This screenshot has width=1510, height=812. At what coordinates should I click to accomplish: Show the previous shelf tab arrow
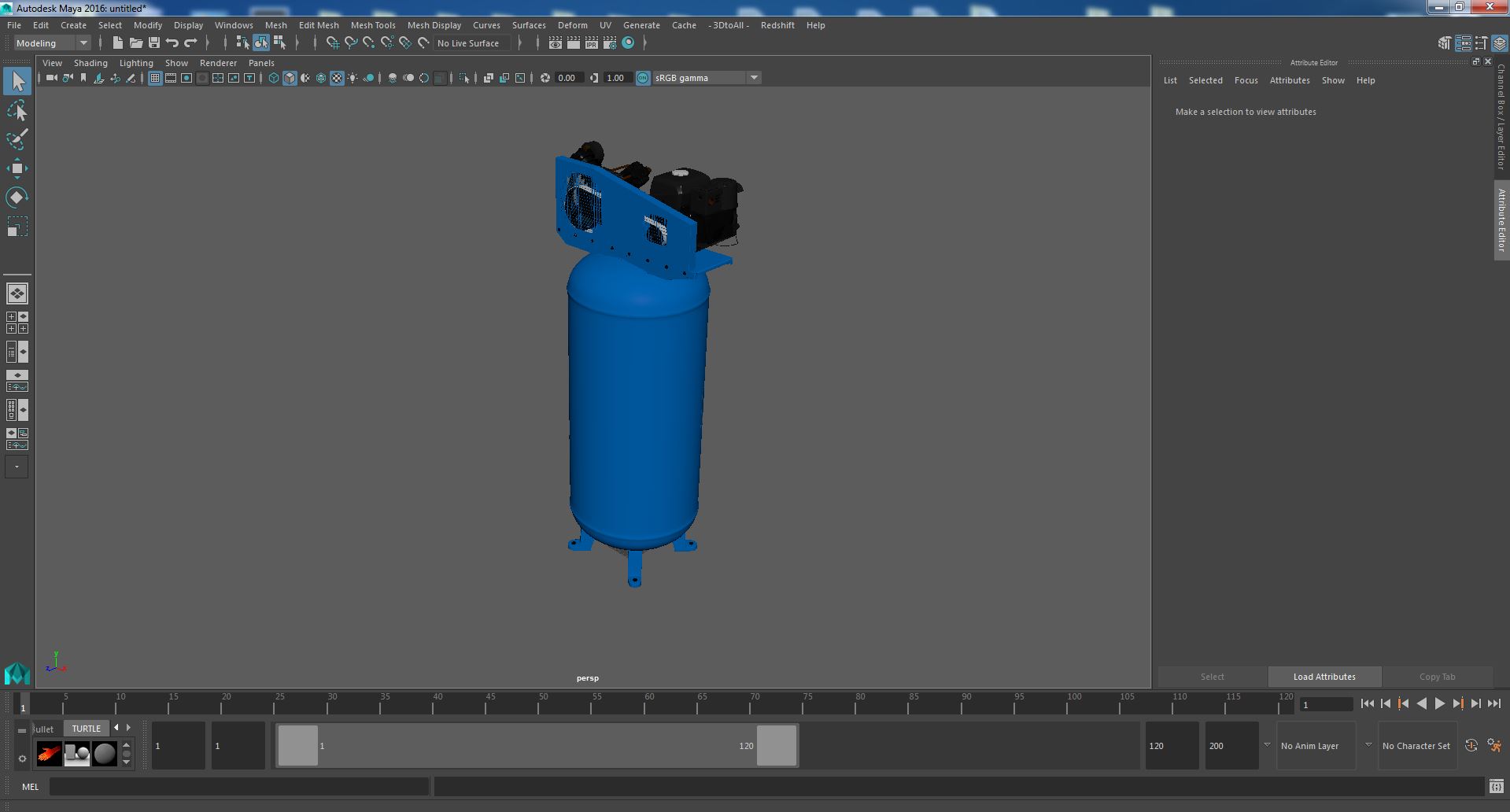point(116,728)
